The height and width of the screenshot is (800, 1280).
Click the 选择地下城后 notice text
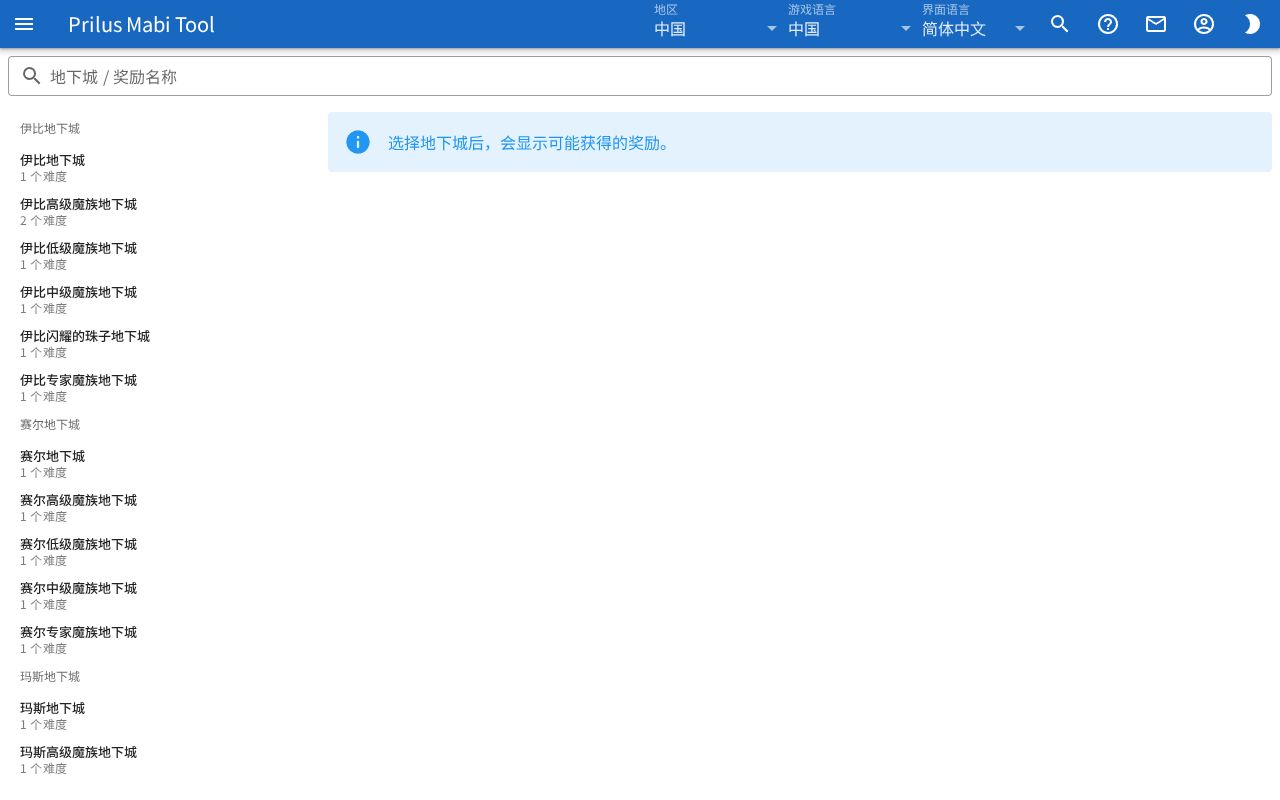532,143
